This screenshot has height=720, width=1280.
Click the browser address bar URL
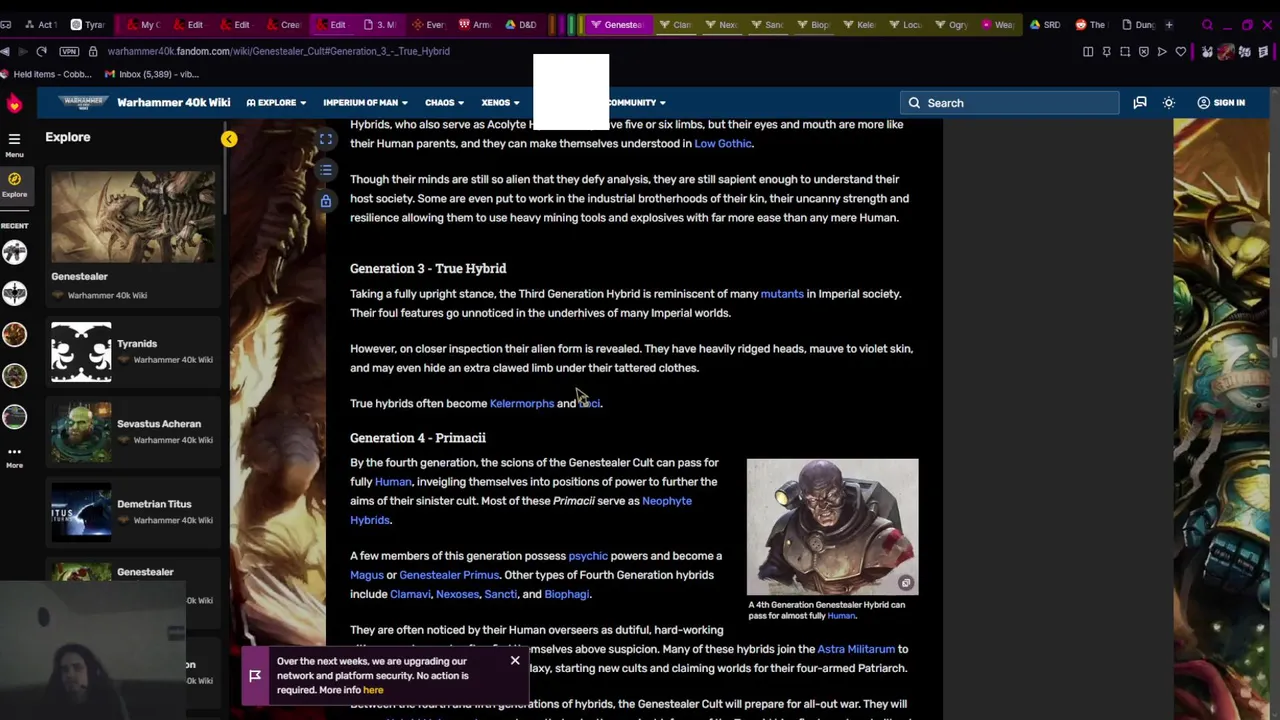278,51
